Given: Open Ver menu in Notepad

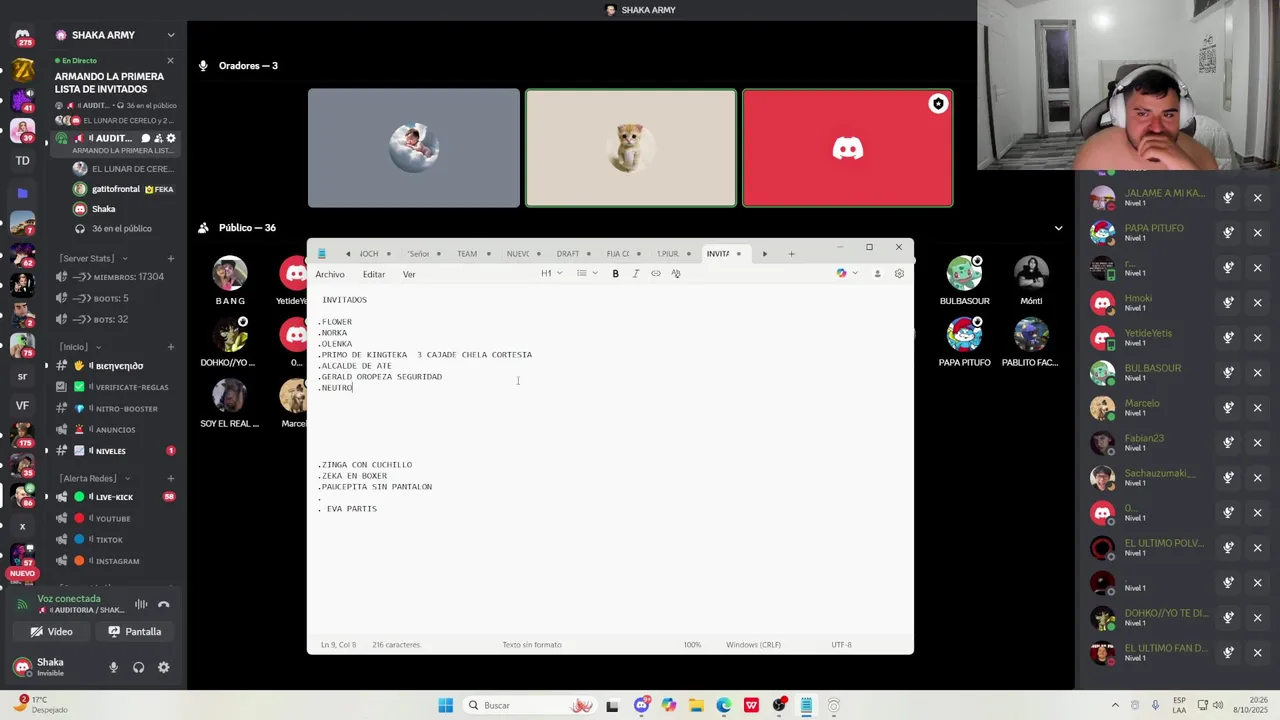Looking at the screenshot, I should 409,274.
